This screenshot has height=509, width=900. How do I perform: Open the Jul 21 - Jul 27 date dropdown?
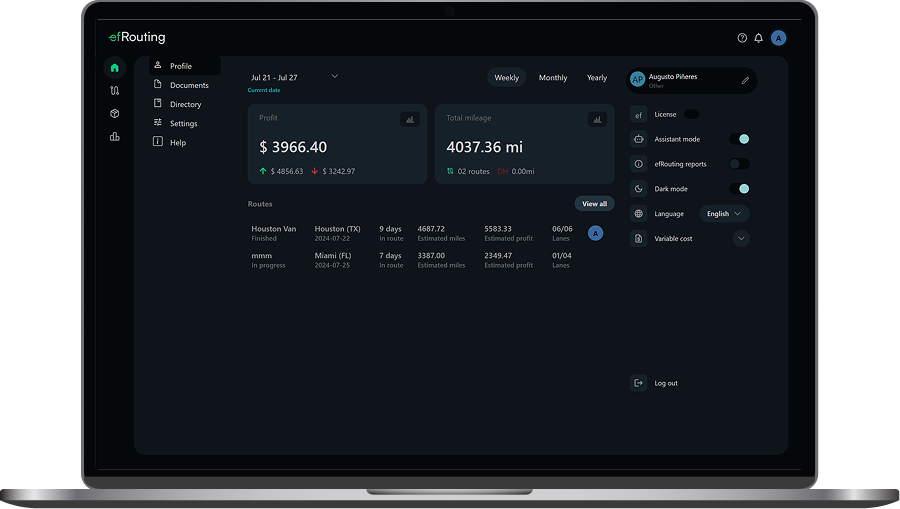(x=334, y=77)
